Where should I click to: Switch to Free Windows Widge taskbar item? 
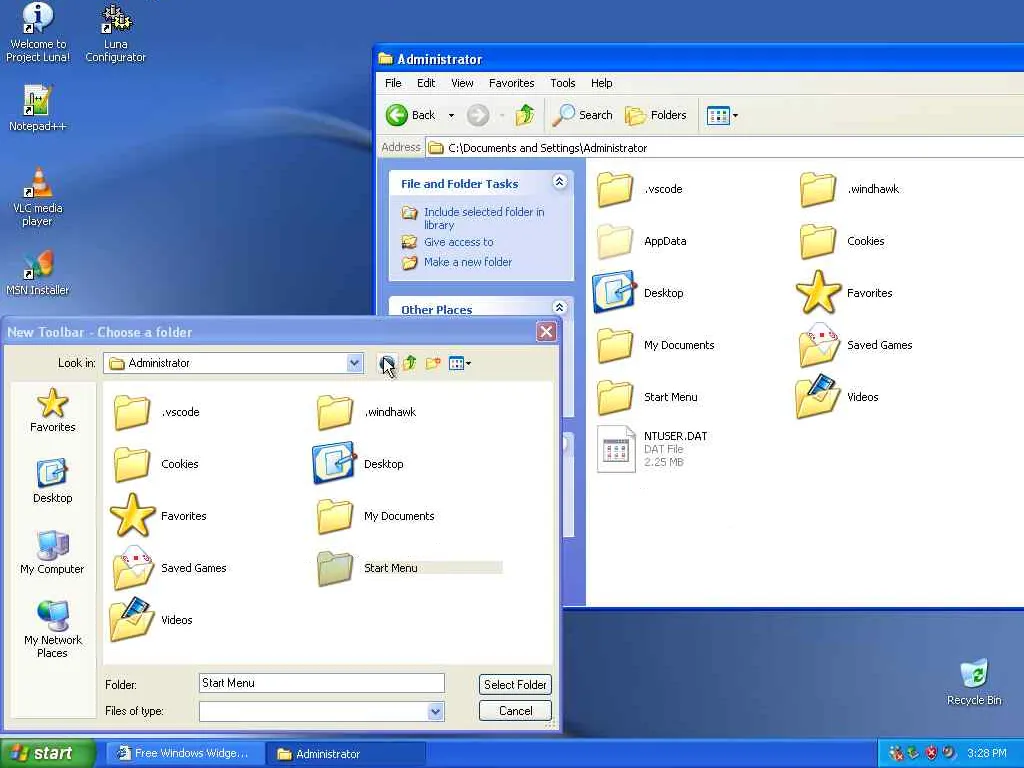[186, 754]
